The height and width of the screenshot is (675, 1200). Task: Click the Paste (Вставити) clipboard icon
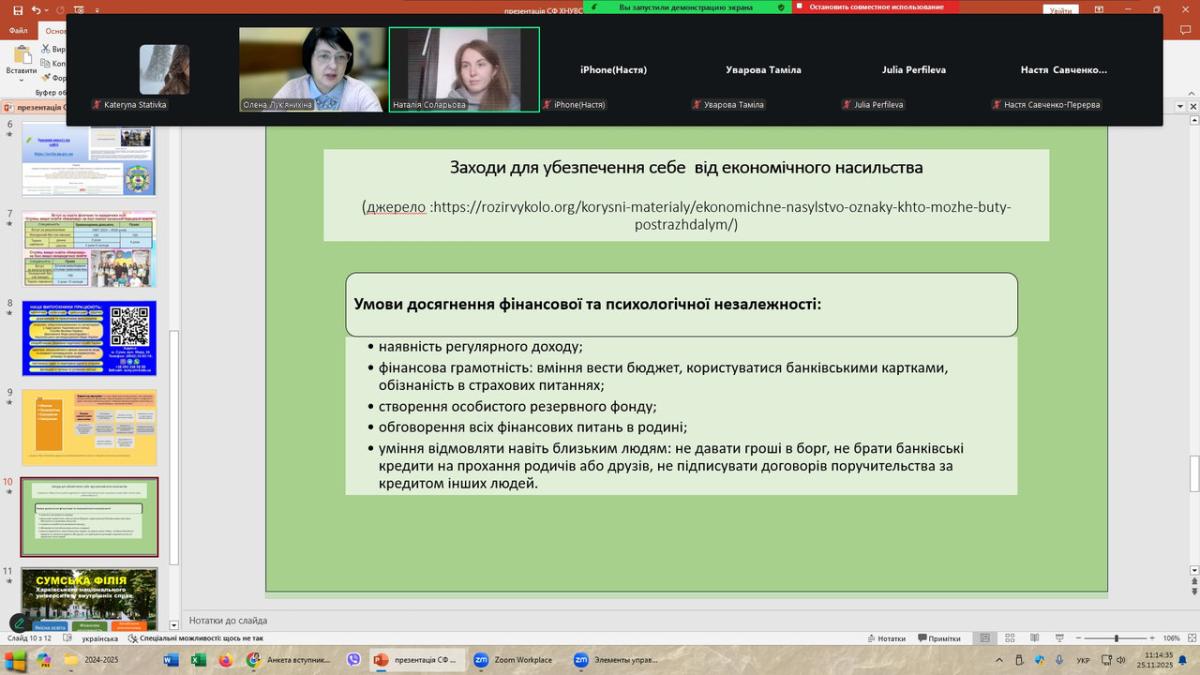point(20,52)
